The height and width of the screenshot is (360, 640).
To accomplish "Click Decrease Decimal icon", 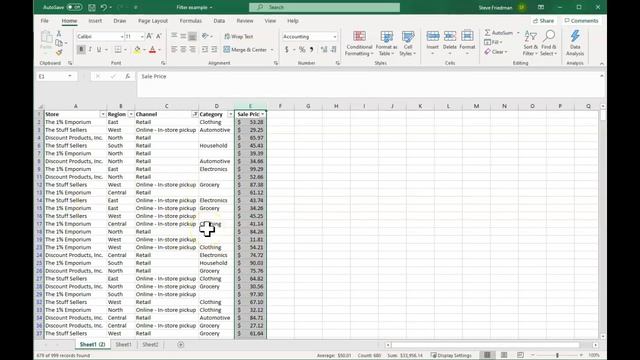I will click(x=333, y=49).
